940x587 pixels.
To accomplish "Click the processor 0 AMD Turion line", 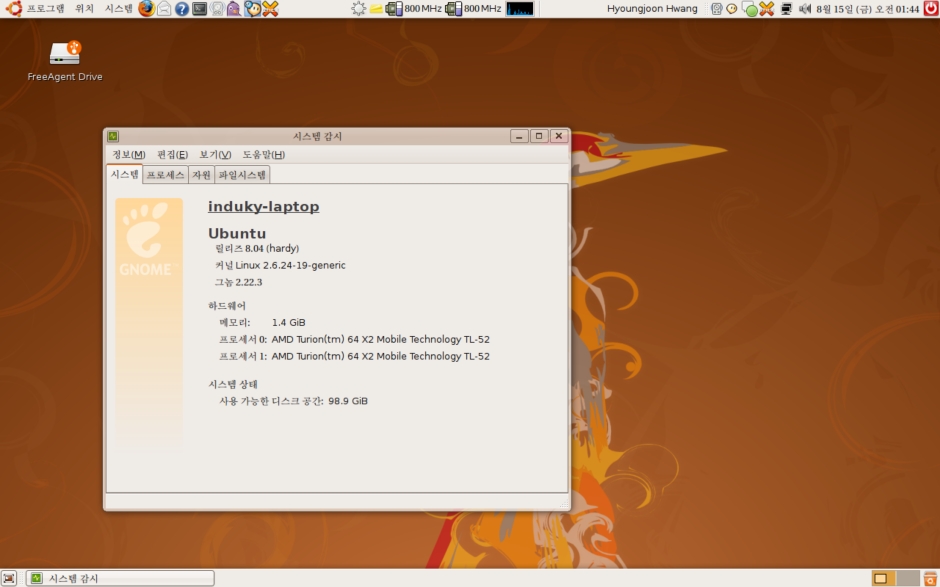I will (354, 339).
